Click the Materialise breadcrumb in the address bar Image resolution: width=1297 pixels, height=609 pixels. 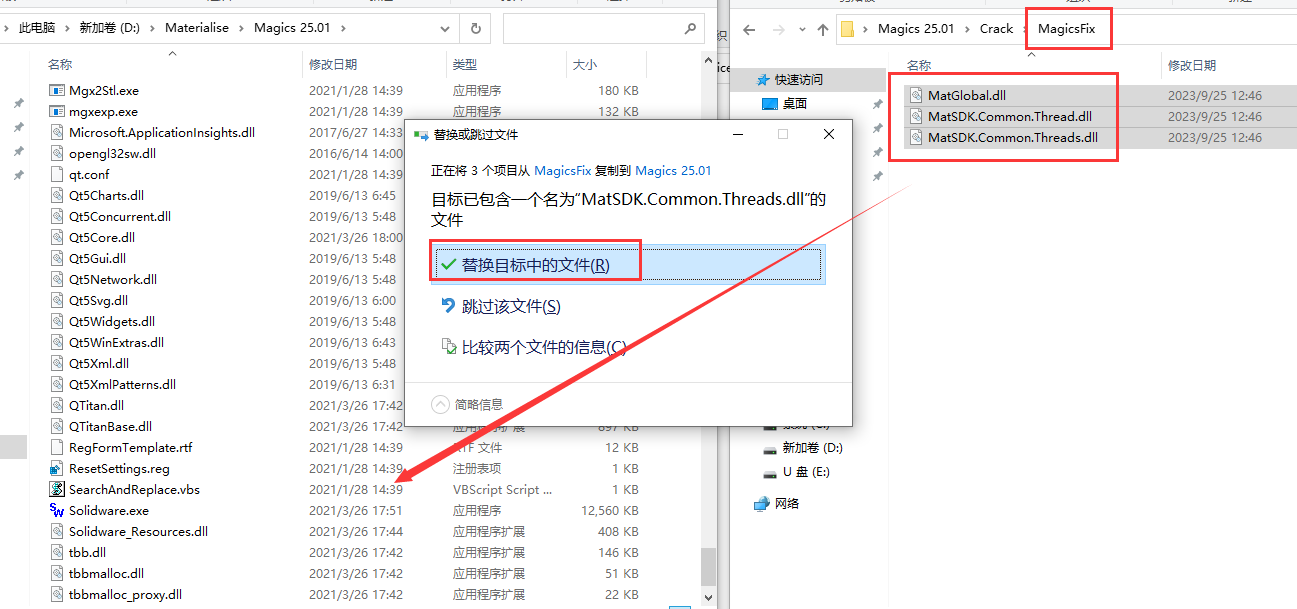[x=198, y=28]
